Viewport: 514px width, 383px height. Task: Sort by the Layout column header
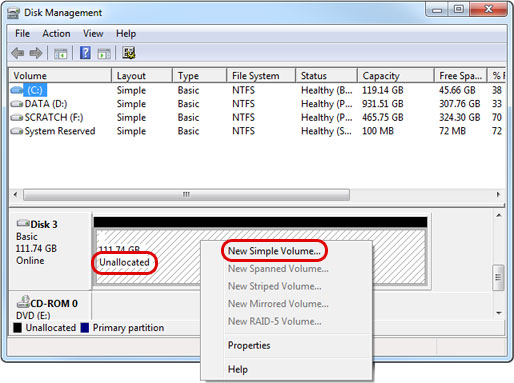pos(142,76)
